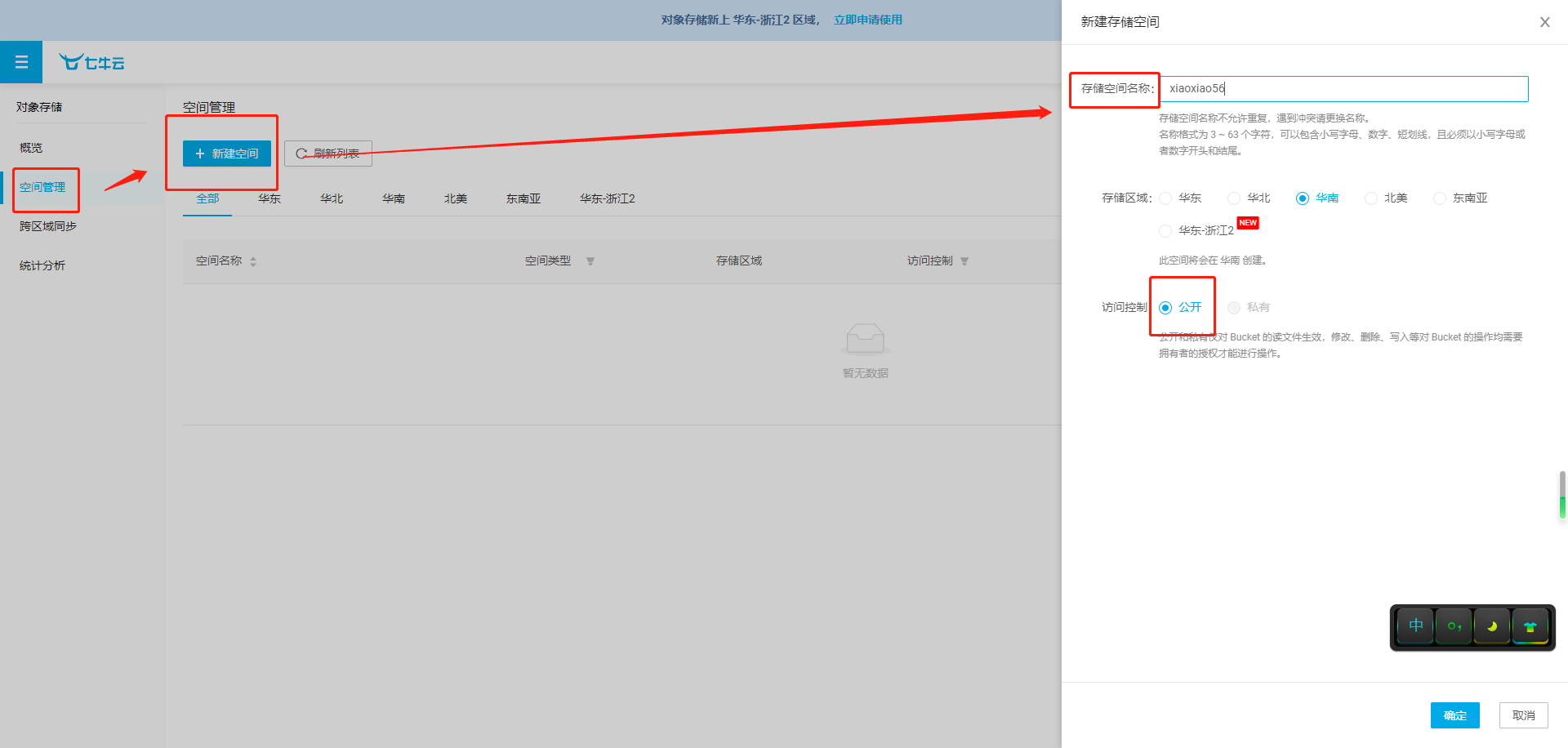Open the IME skin shirt icon
This screenshot has width=1568, height=748.
(1530, 626)
